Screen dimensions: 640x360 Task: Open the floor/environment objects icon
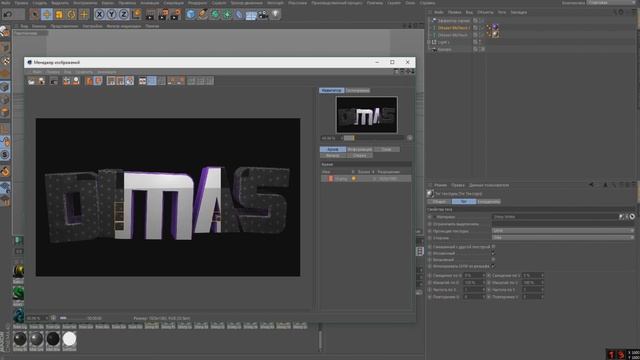tap(251, 16)
